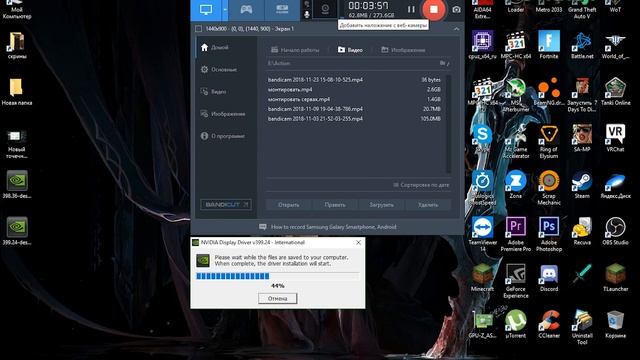The width and height of the screenshot is (640, 360).
Task: Click Отмена in NVIDIA driver dialog
Action: [x=278, y=298]
